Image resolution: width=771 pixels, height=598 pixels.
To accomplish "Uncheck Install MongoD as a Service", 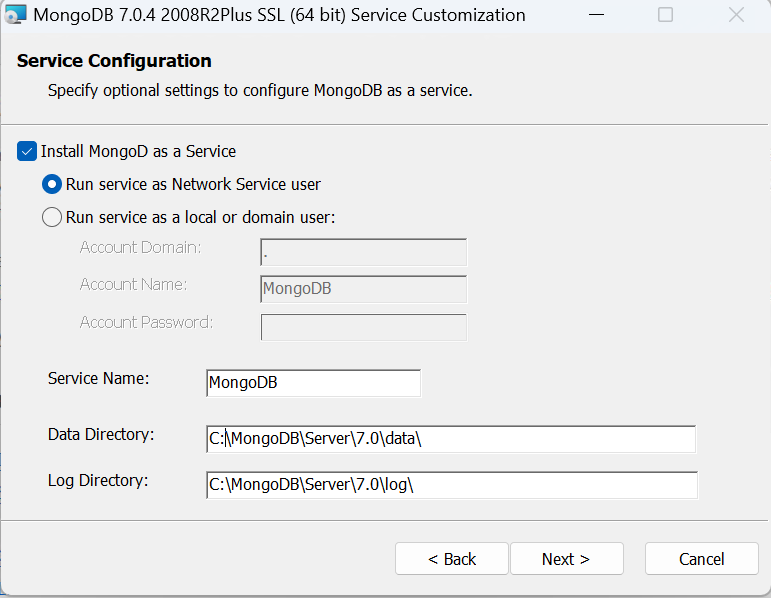I will 27,152.
